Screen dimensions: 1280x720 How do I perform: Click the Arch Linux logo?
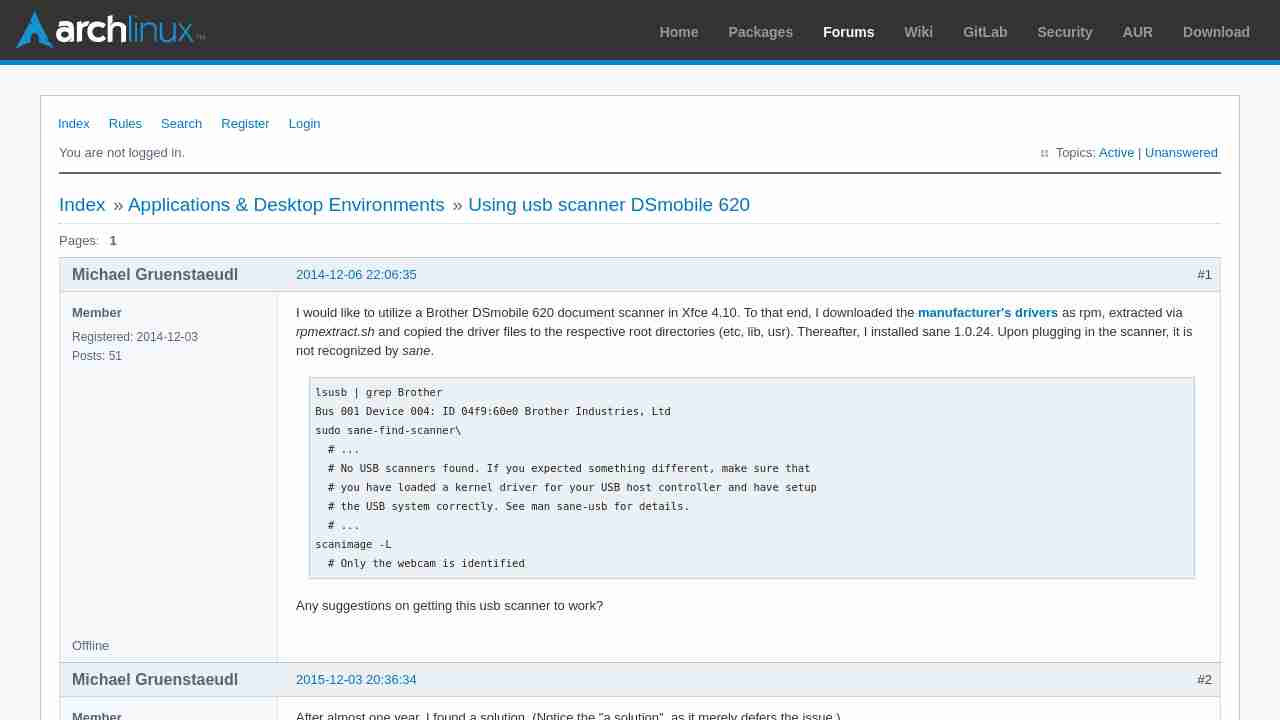110,30
